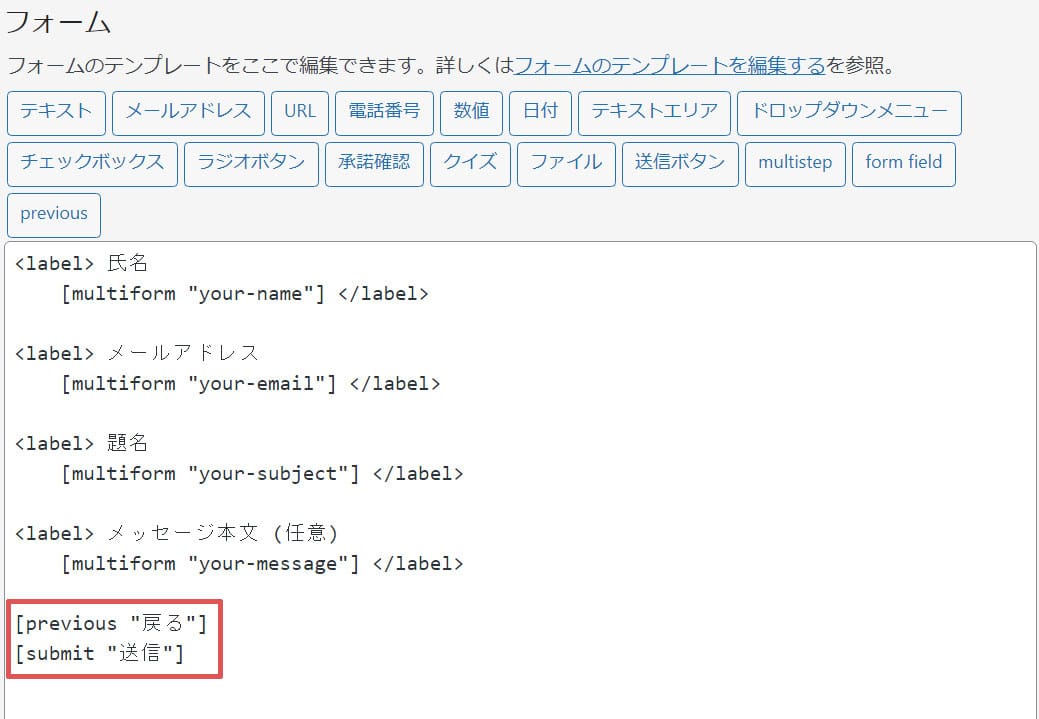The width and height of the screenshot is (1039, 719).
Task: Insert a 電話番号 (phone number) tag
Action: pos(384,113)
